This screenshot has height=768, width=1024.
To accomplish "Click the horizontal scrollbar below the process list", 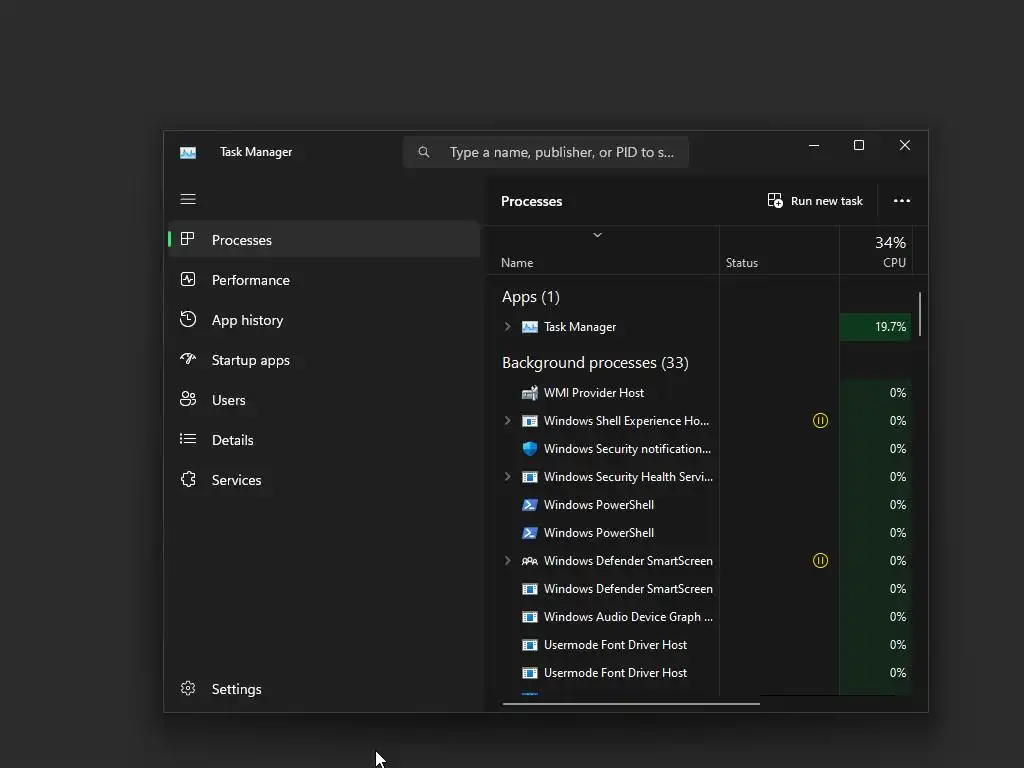I will tap(631, 703).
